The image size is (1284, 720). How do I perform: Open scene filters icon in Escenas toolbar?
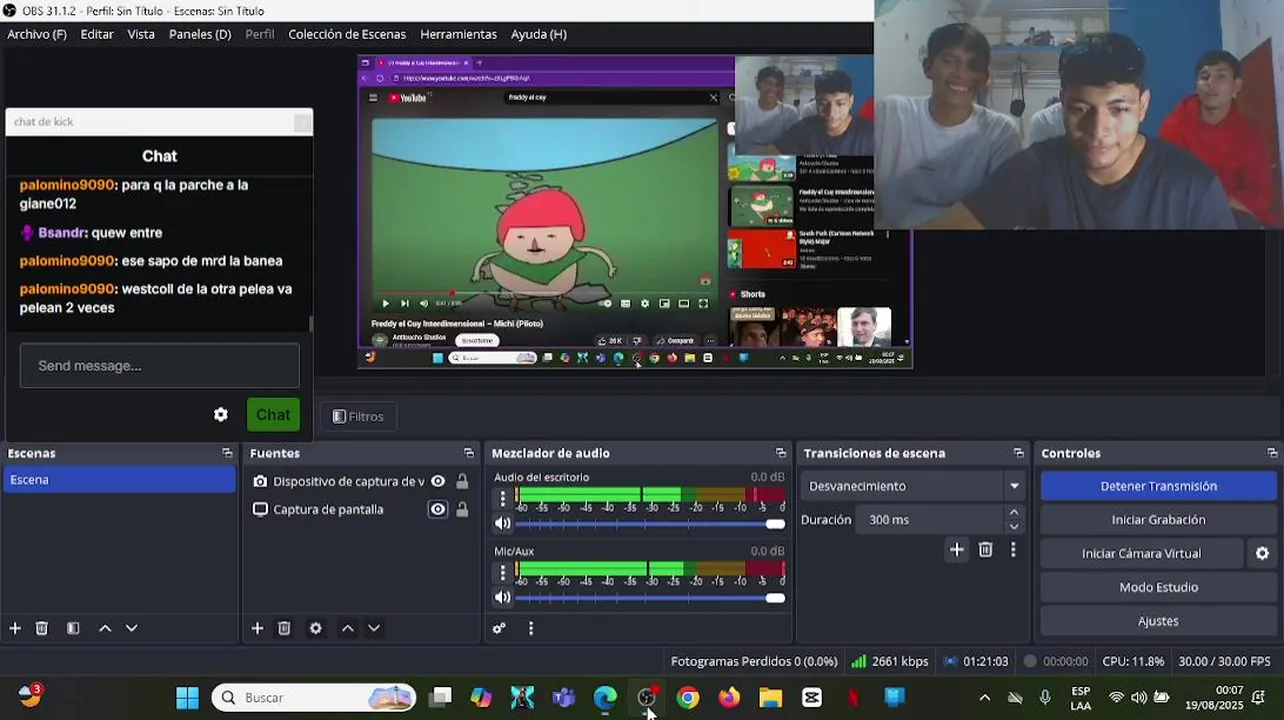(73, 628)
